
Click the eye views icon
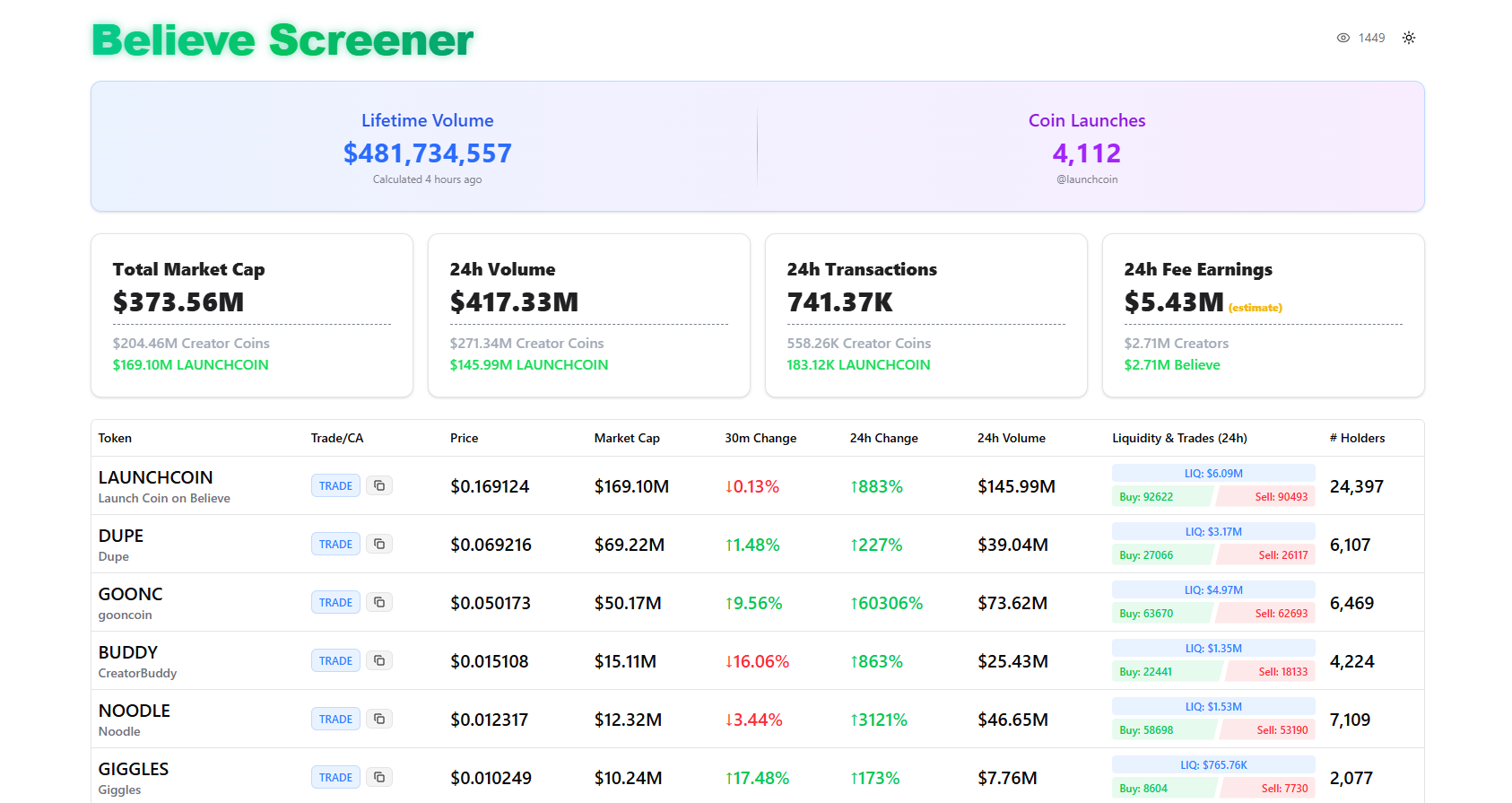pyautogui.click(x=1343, y=38)
